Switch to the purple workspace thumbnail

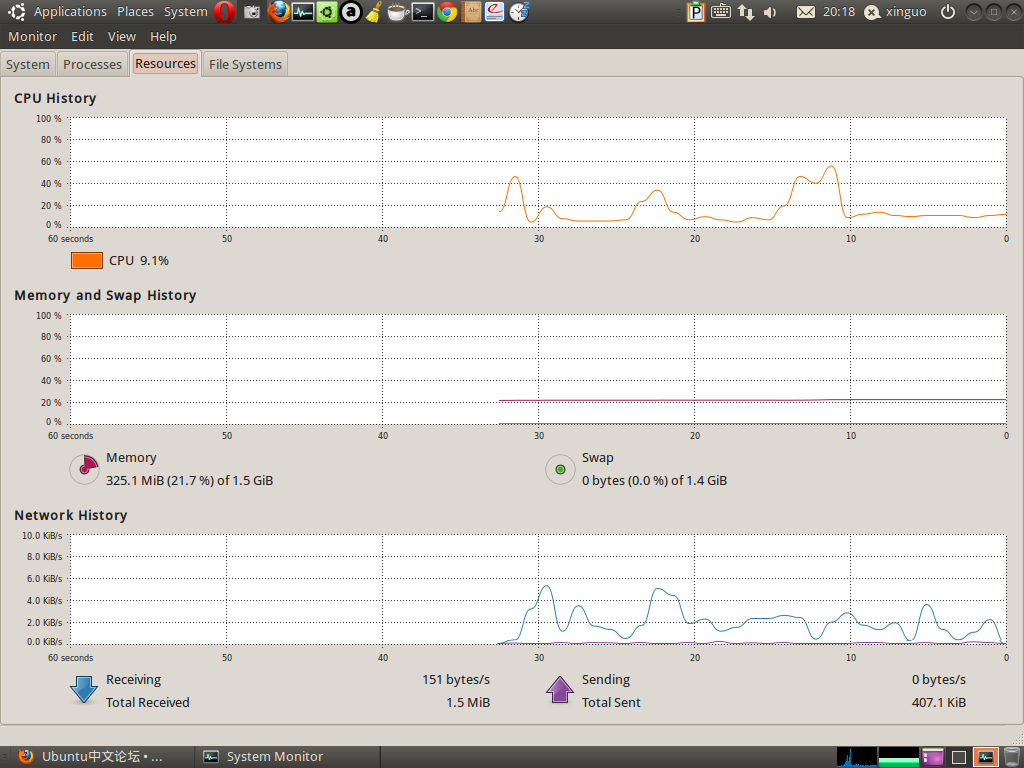coord(933,756)
